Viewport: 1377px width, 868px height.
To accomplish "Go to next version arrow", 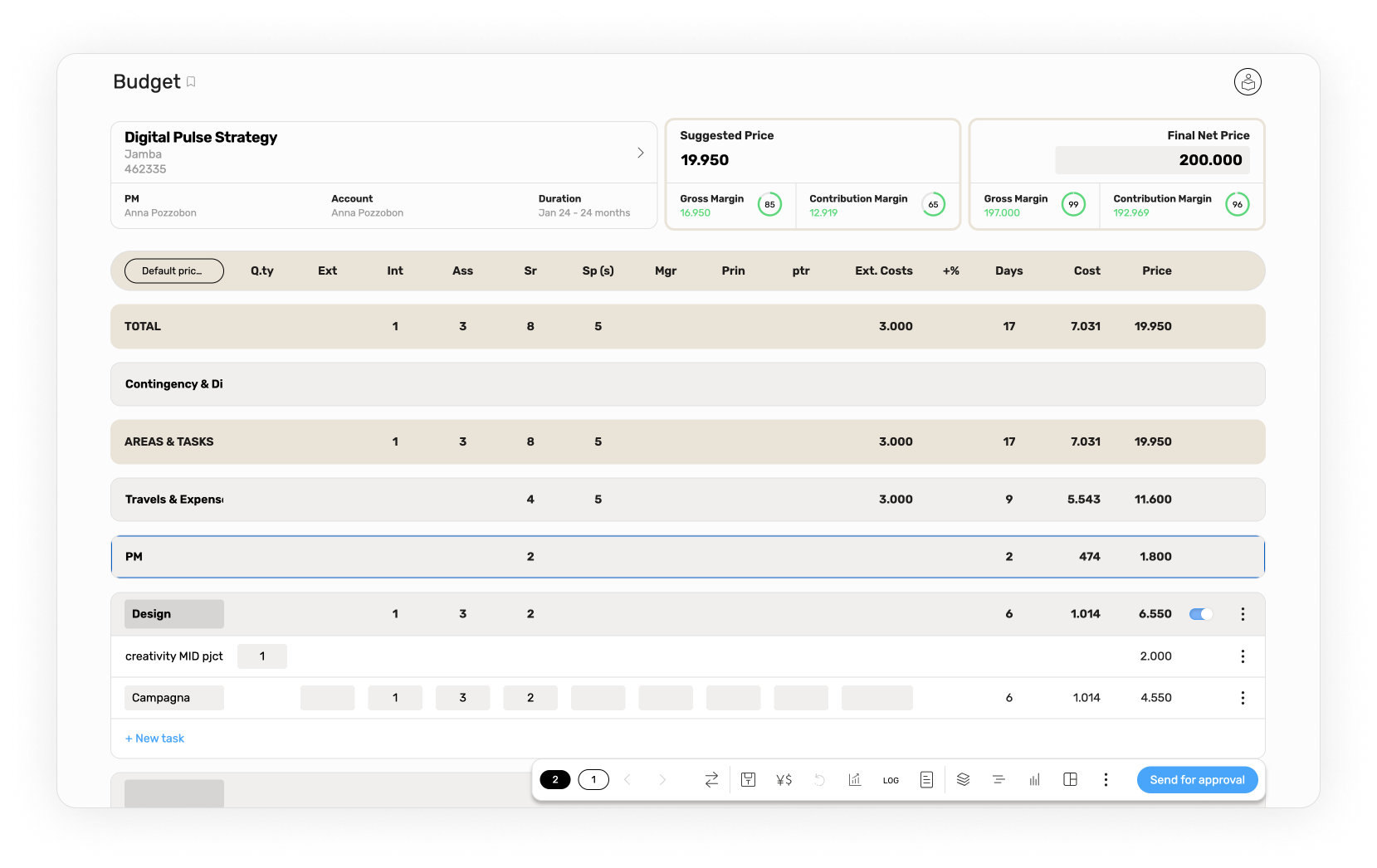I will coord(662,780).
